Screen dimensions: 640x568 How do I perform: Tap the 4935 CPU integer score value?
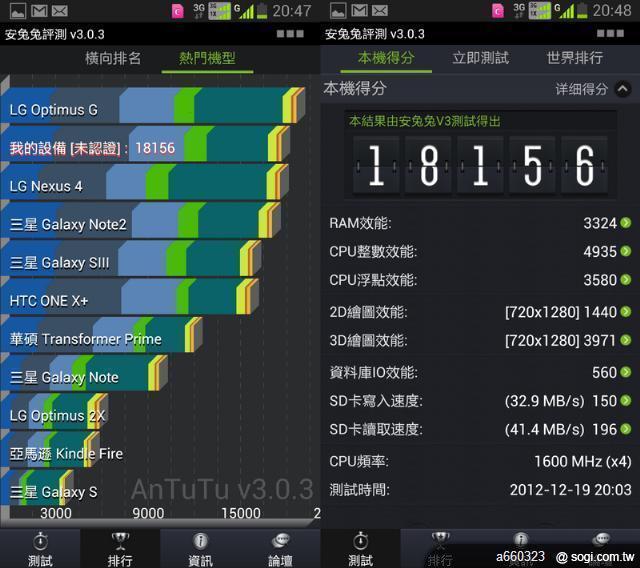click(x=600, y=251)
